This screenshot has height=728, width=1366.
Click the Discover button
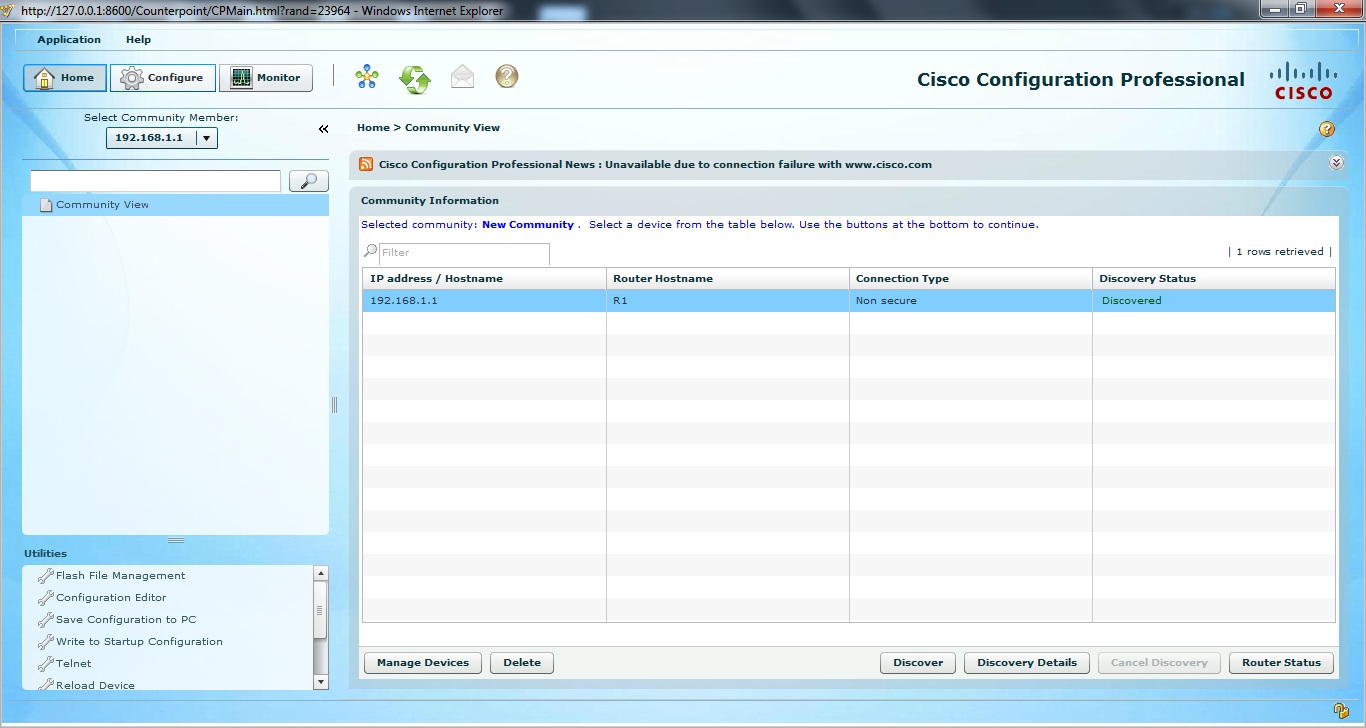917,662
